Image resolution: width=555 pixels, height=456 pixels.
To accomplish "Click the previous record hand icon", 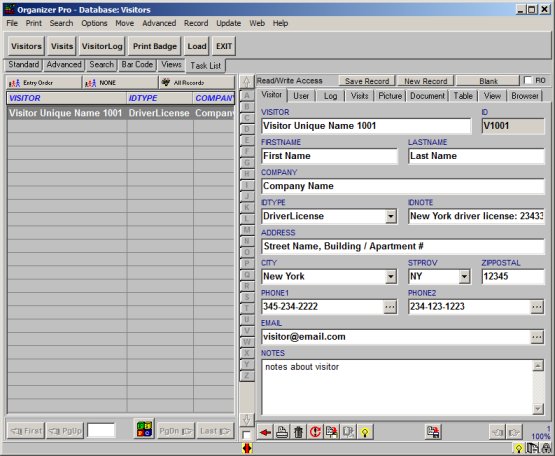I will coord(497,432).
